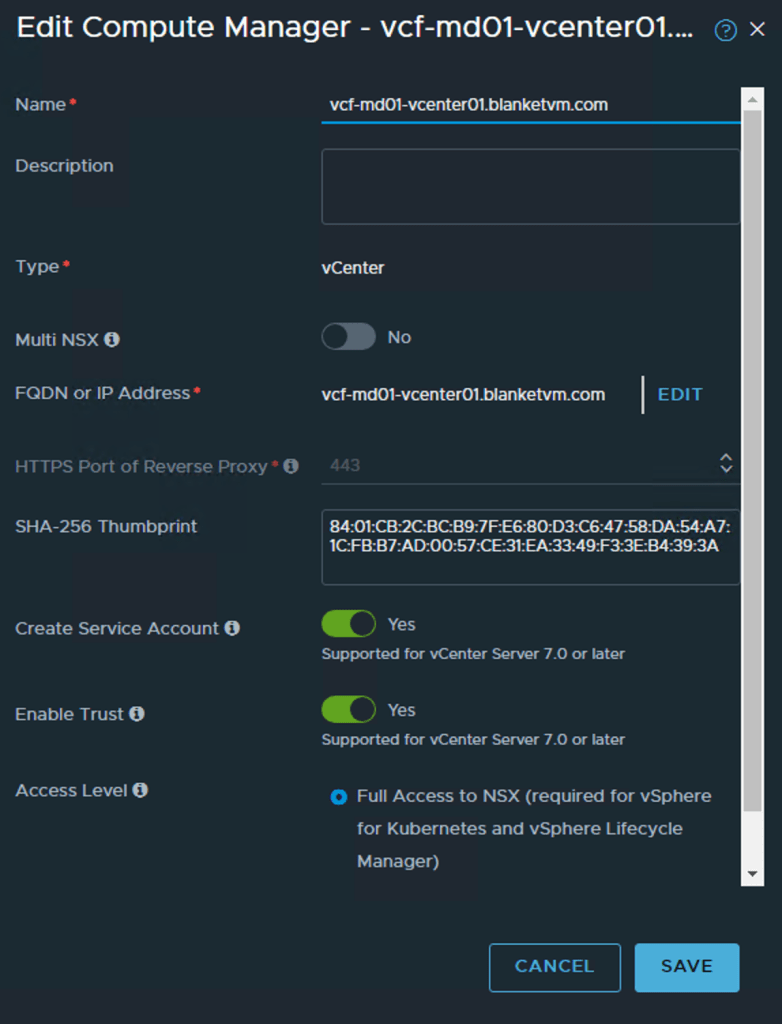Click into the Description text area

click(x=530, y=187)
